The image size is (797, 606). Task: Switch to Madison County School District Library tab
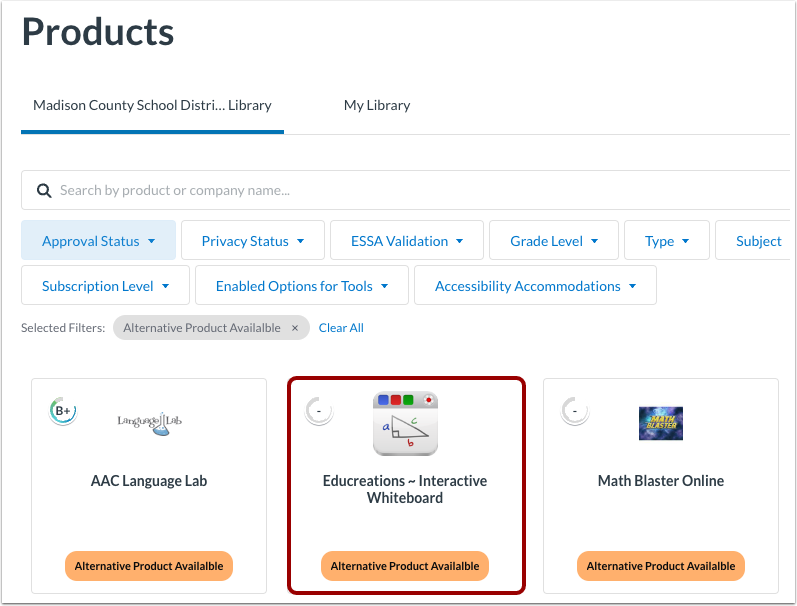pos(152,105)
